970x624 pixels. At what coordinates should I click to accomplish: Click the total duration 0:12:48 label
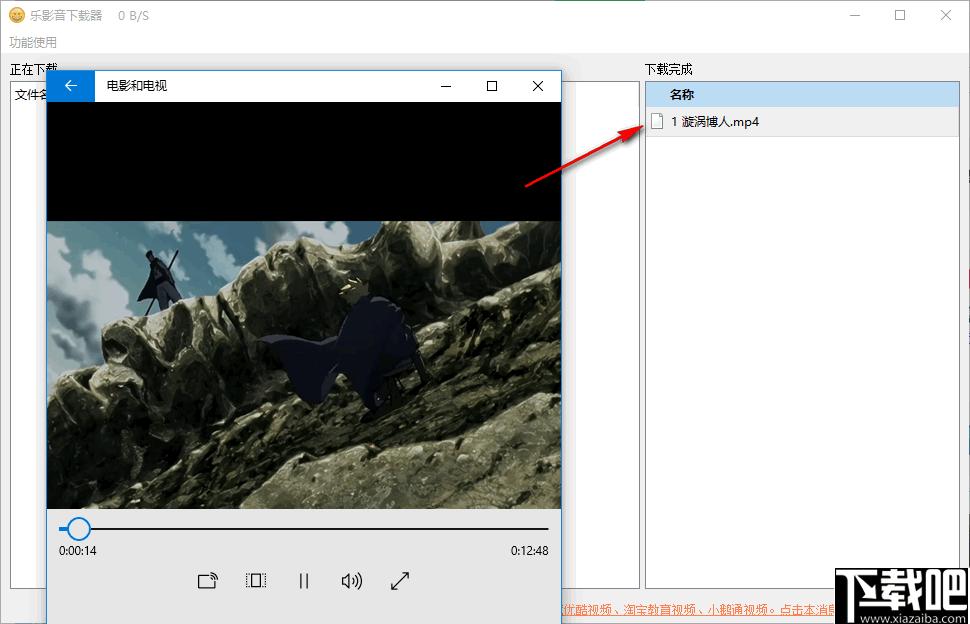coord(530,550)
